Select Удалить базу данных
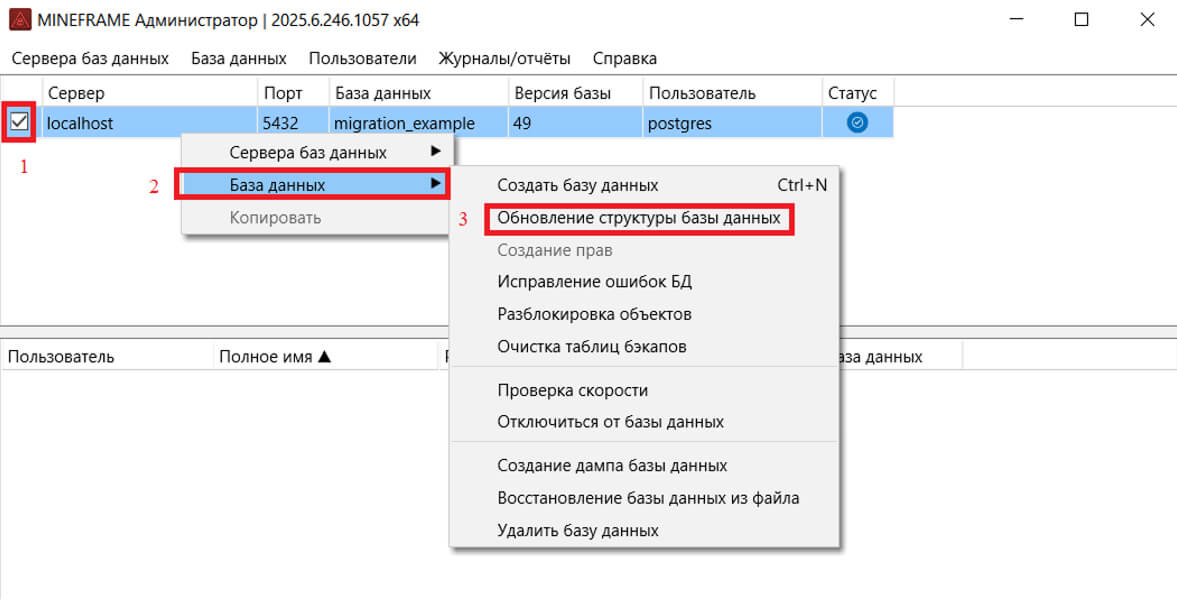 644,530
